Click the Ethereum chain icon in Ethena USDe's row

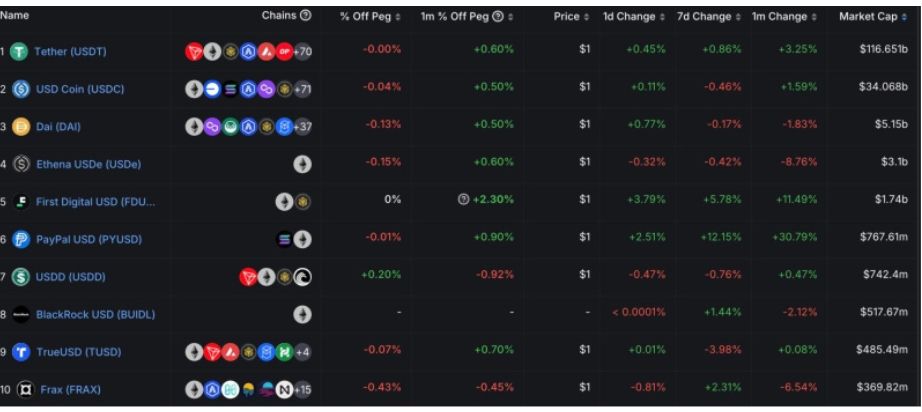pos(302,164)
